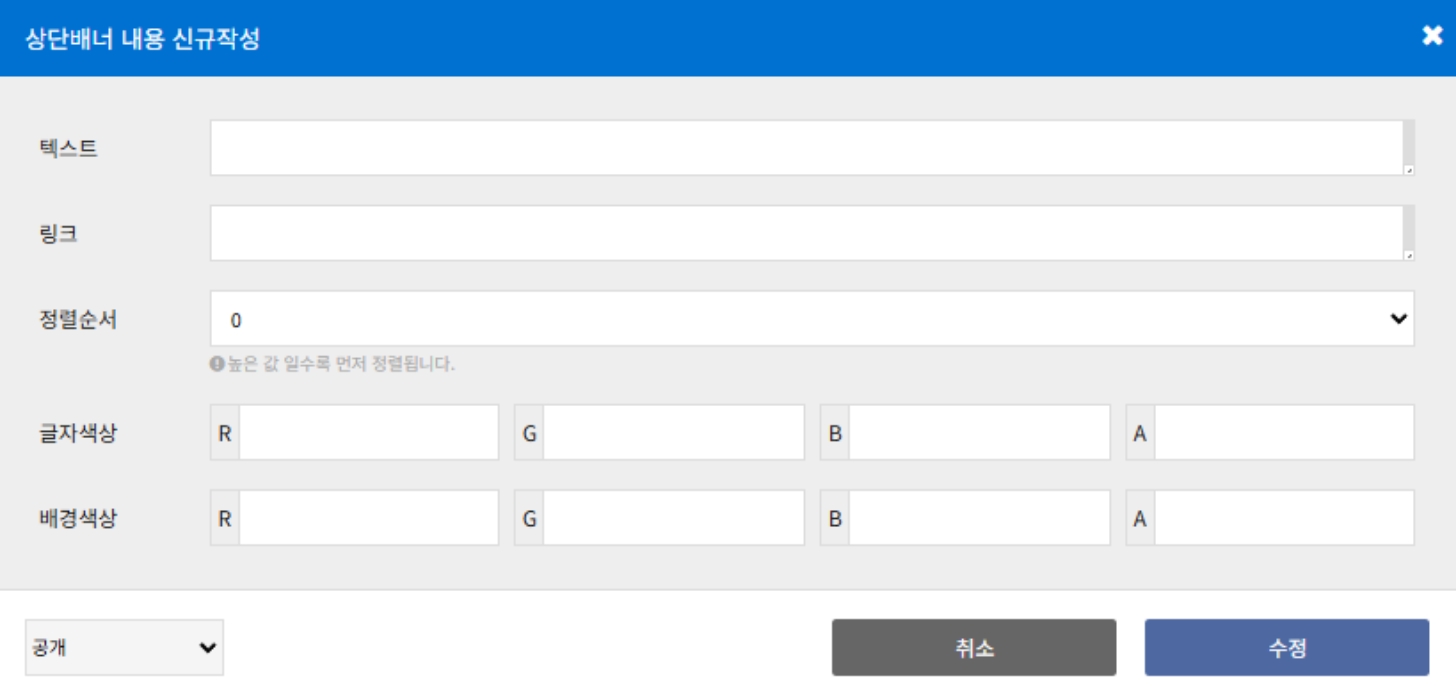Focus 배경색상 R value field
1456x699 pixels.
point(368,518)
